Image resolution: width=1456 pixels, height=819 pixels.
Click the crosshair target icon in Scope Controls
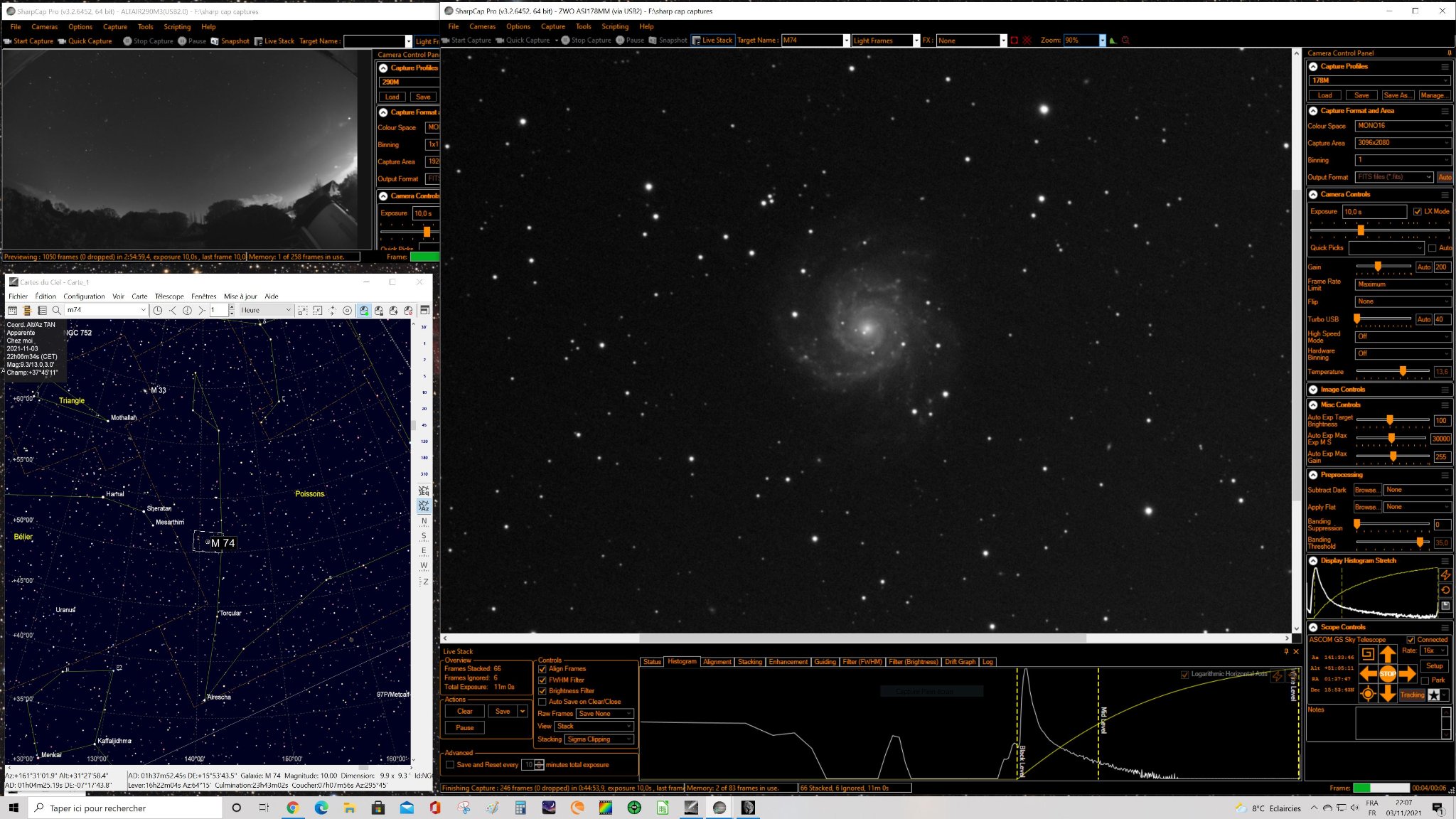click(x=1368, y=694)
